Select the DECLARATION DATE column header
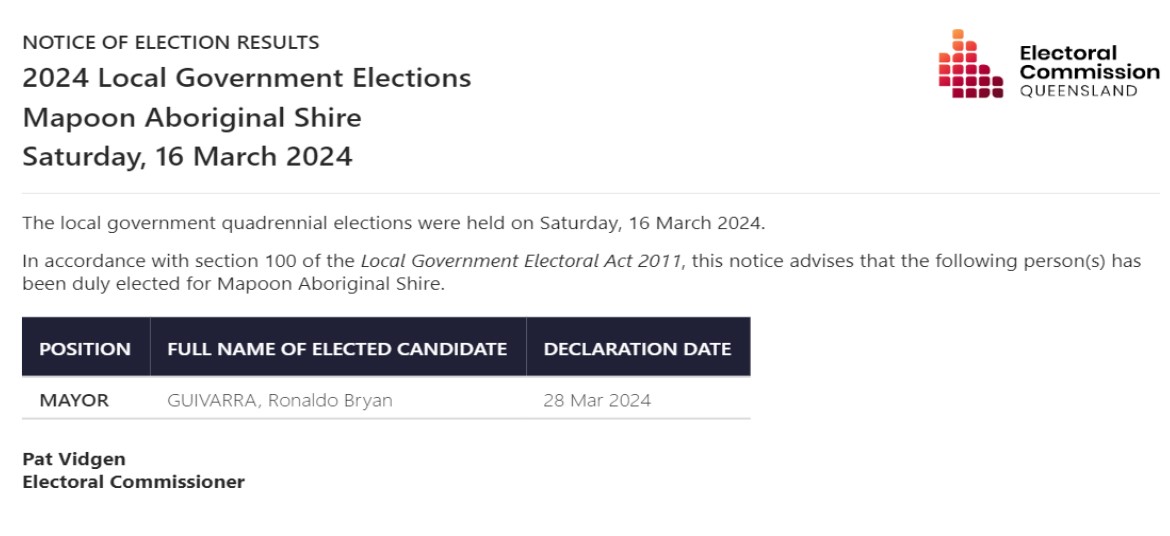Viewport: 1170px width, 536px height. (638, 349)
